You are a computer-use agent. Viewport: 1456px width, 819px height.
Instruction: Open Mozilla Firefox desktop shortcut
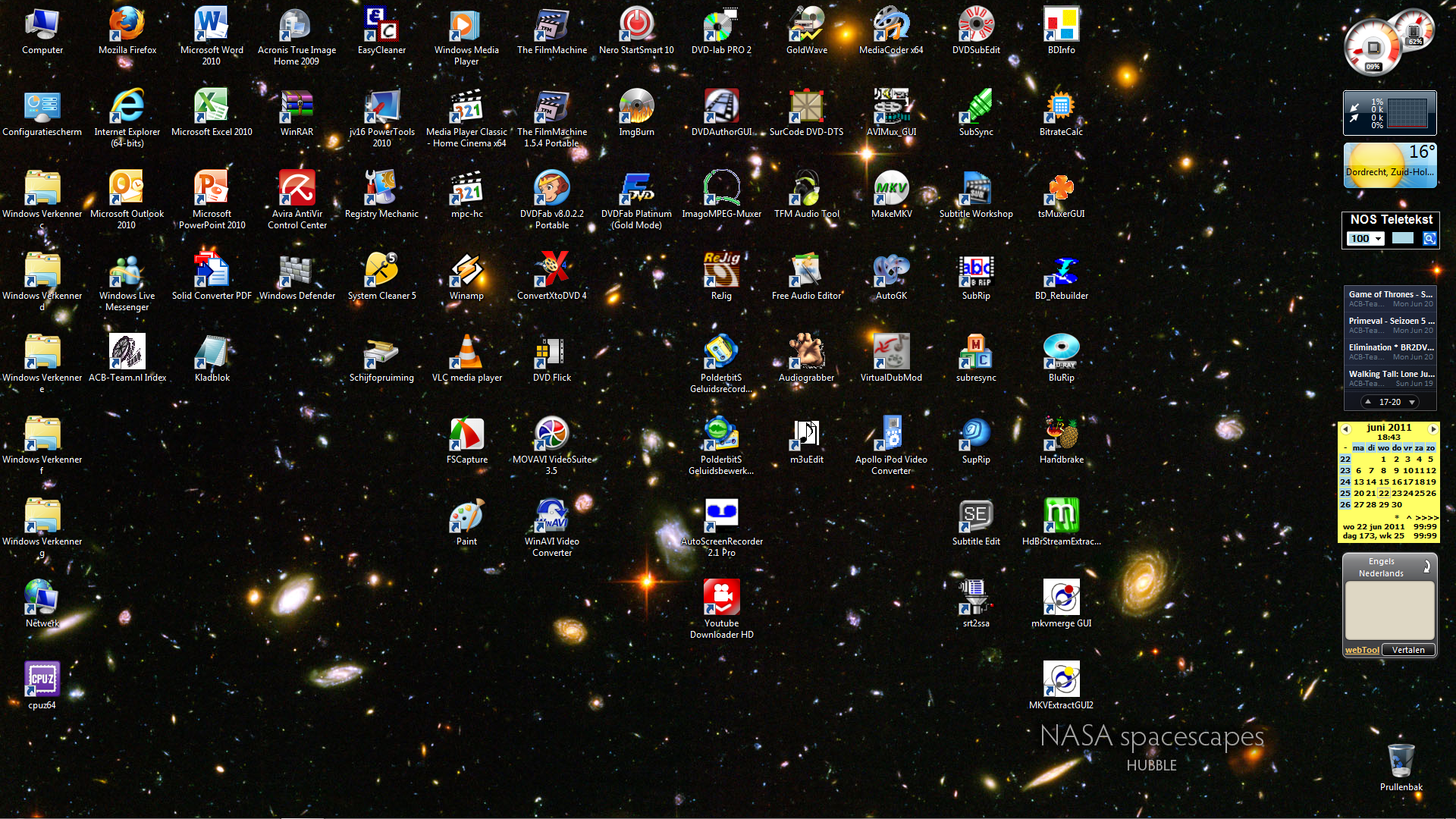[x=127, y=31]
